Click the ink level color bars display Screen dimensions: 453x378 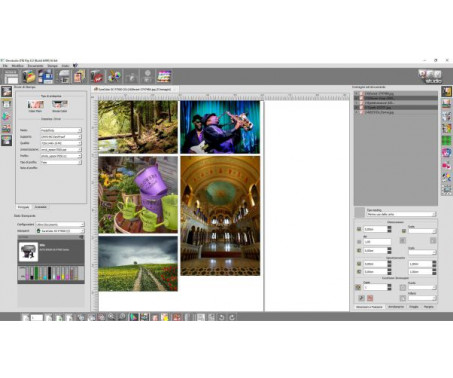tap(51, 273)
